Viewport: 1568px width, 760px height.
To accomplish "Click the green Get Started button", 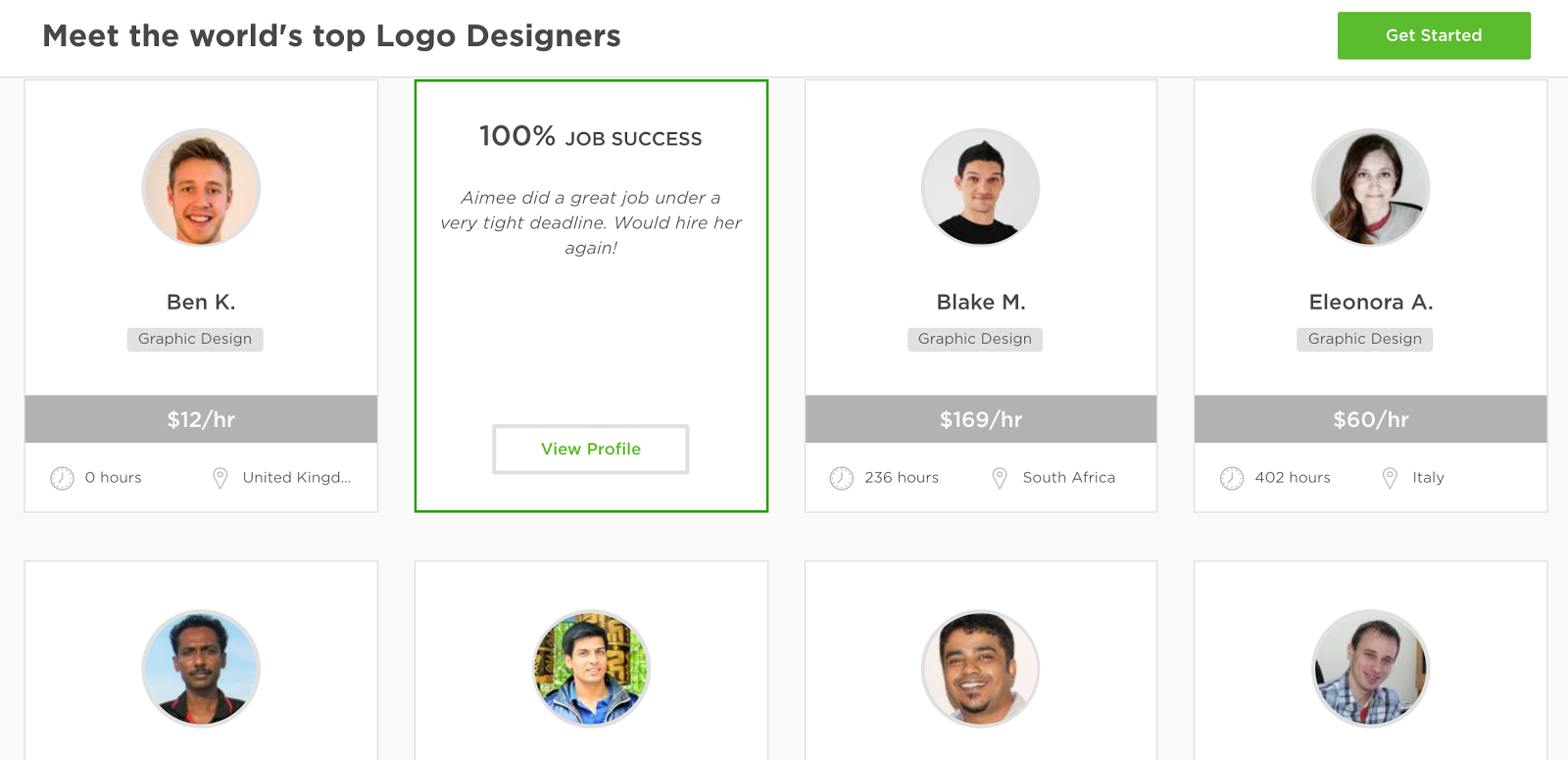I will coord(1433,35).
